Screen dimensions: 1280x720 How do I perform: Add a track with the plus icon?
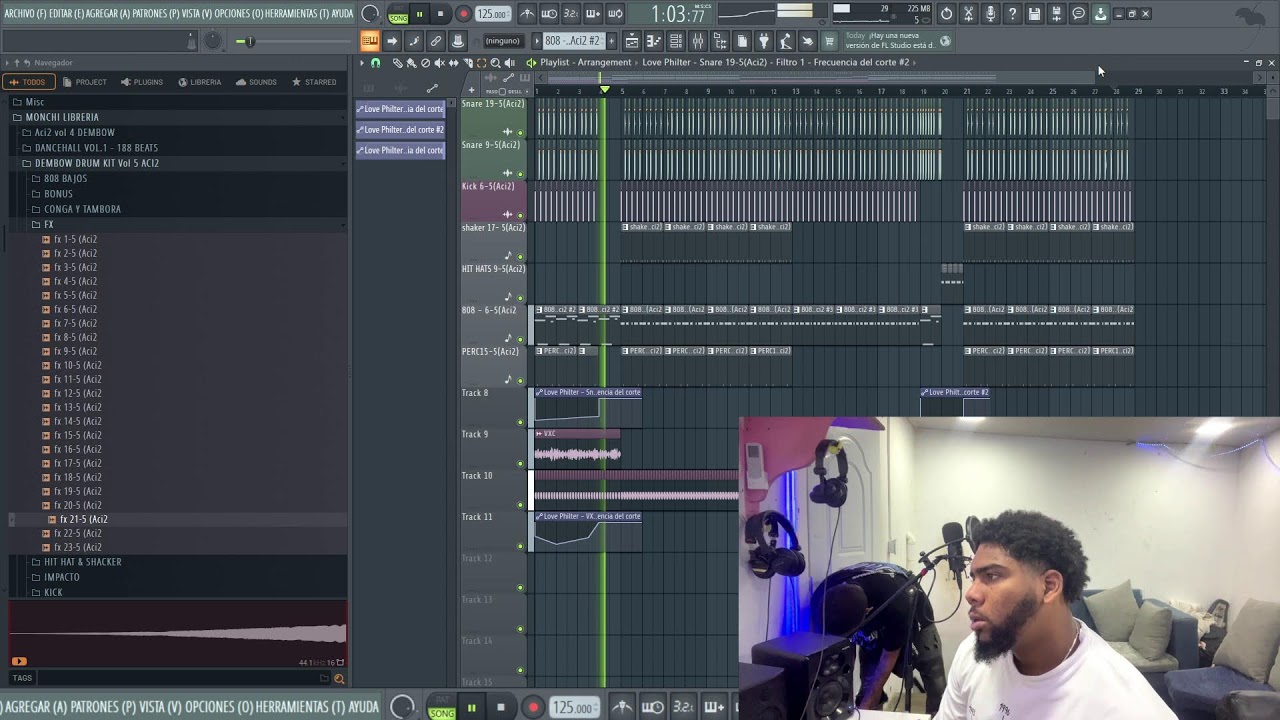(x=471, y=90)
